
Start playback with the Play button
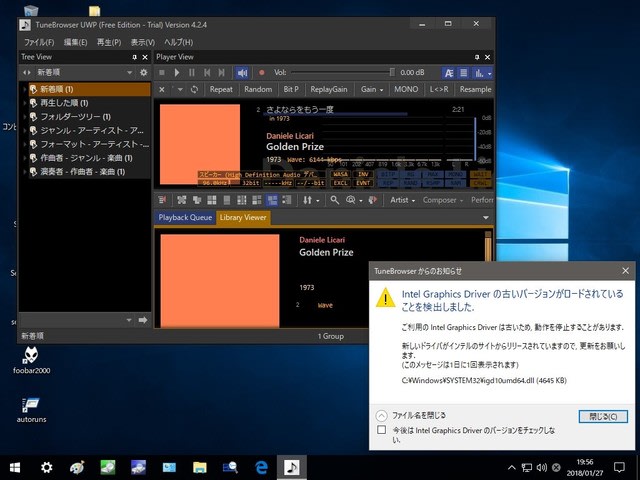click(x=177, y=73)
